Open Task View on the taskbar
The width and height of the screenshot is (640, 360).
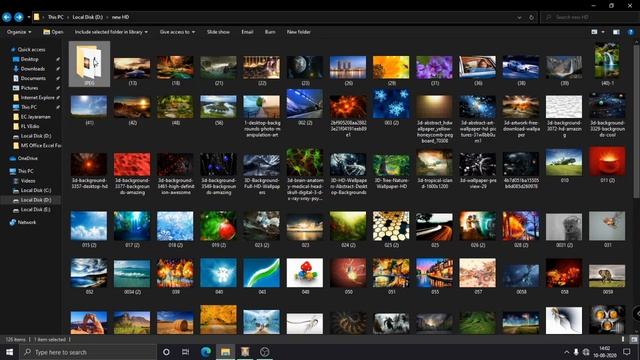pyautogui.click(x=185, y=352)
